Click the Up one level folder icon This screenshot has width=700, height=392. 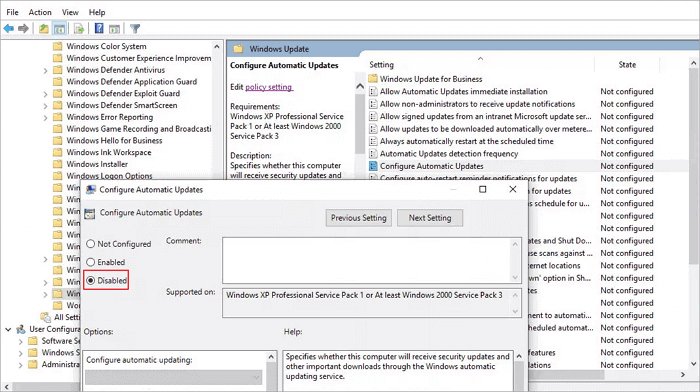tap(44, 29)
